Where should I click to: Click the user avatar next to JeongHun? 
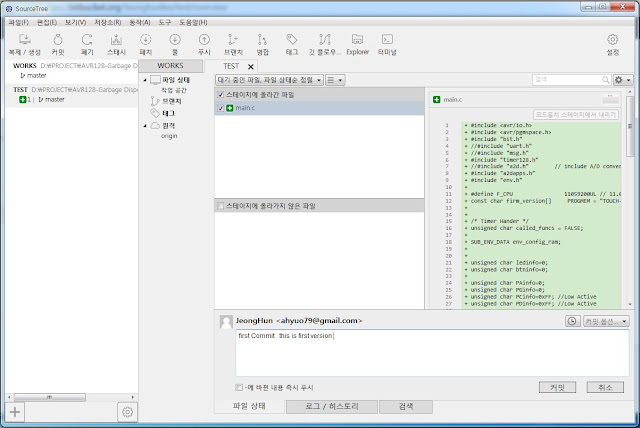click(226, 322)
